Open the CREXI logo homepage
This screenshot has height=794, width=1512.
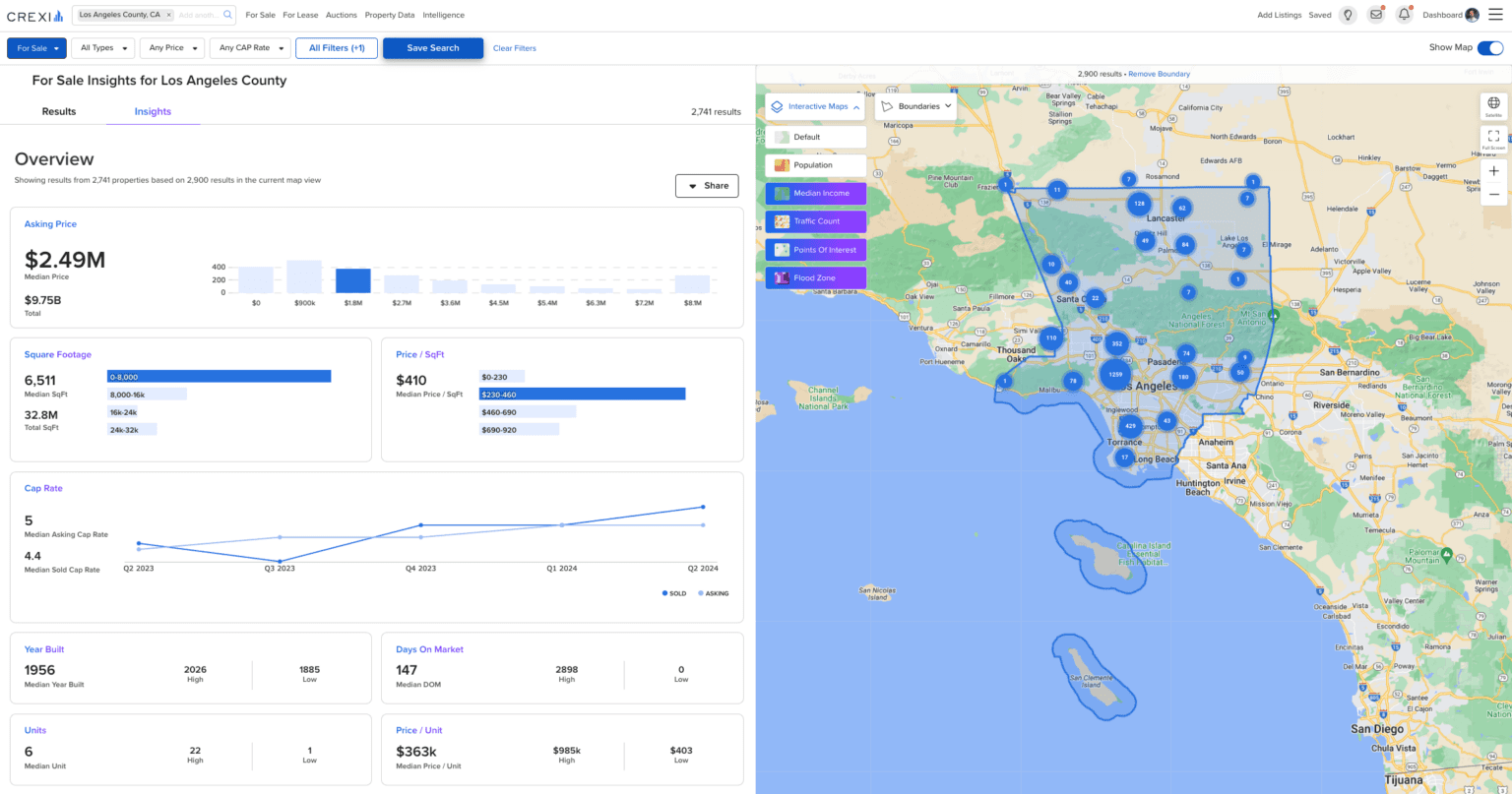[33, 15]
